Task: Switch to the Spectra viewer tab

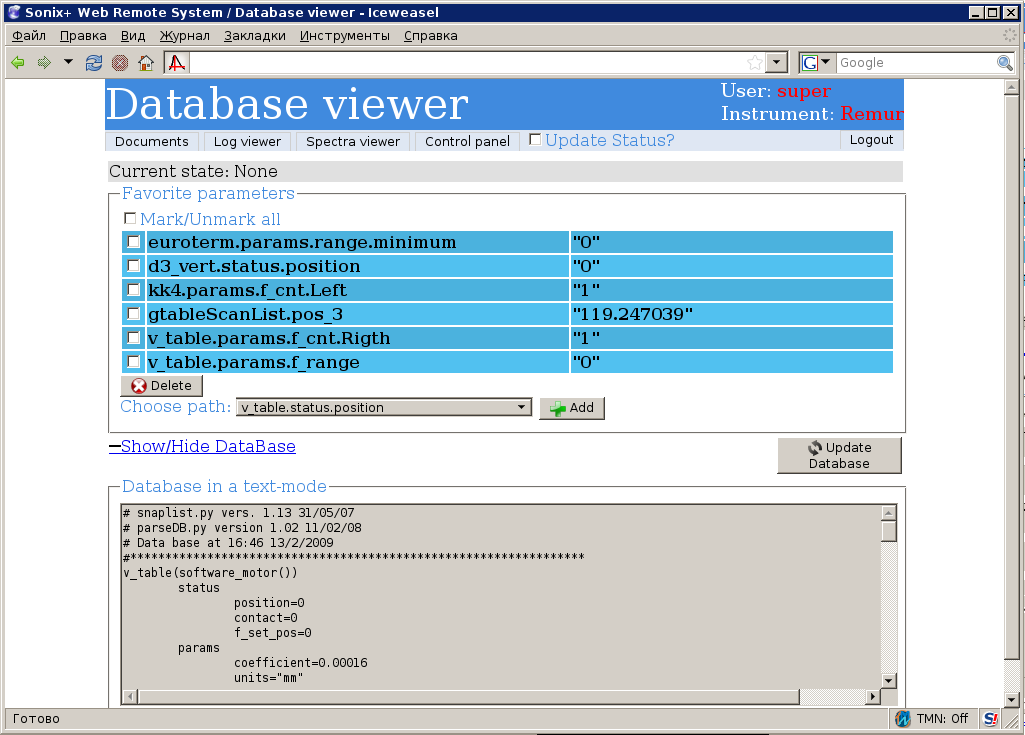Action: [353, 141]
